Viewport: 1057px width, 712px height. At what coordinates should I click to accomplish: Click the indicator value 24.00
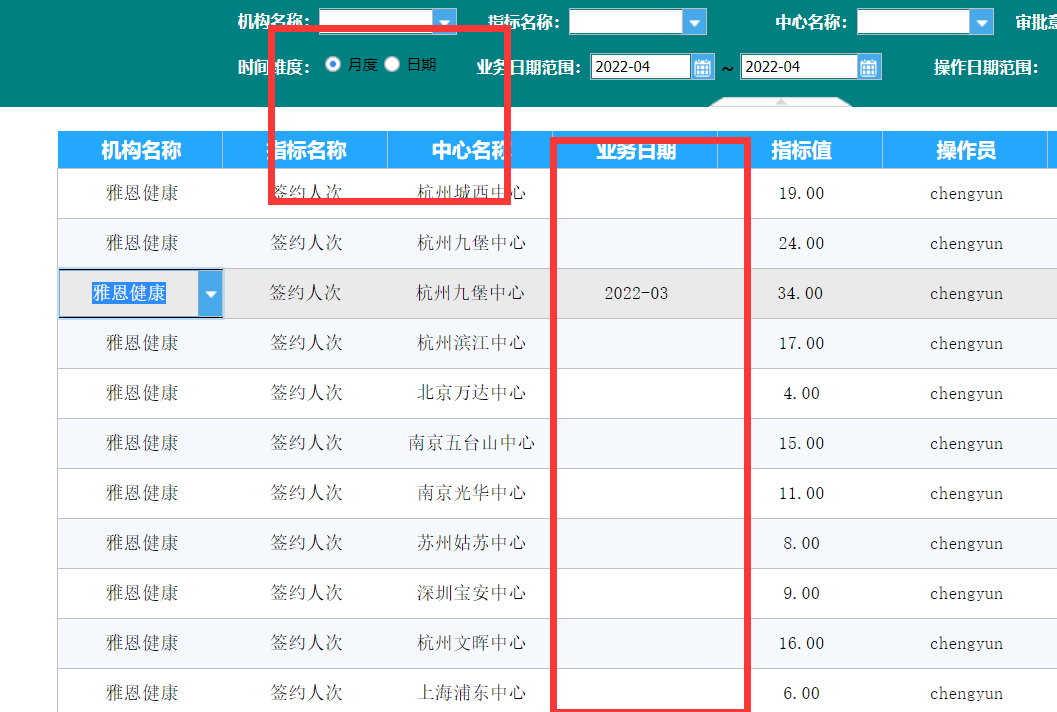(x=801, y=243)
